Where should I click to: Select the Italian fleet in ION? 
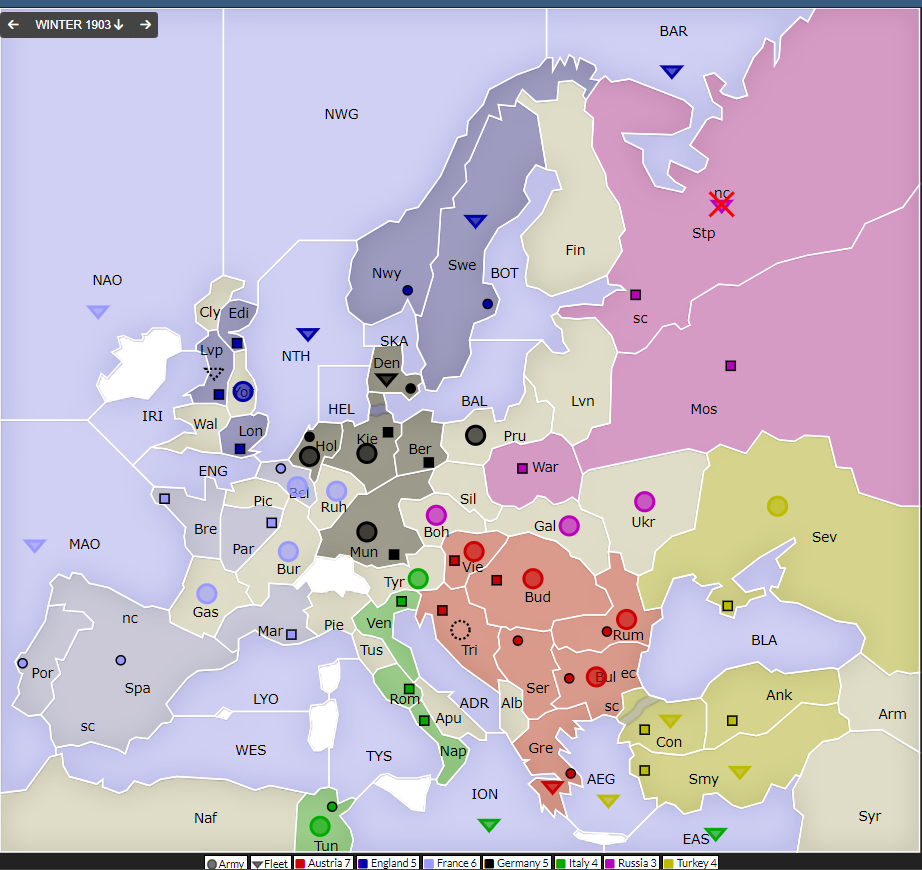[489, 825]
